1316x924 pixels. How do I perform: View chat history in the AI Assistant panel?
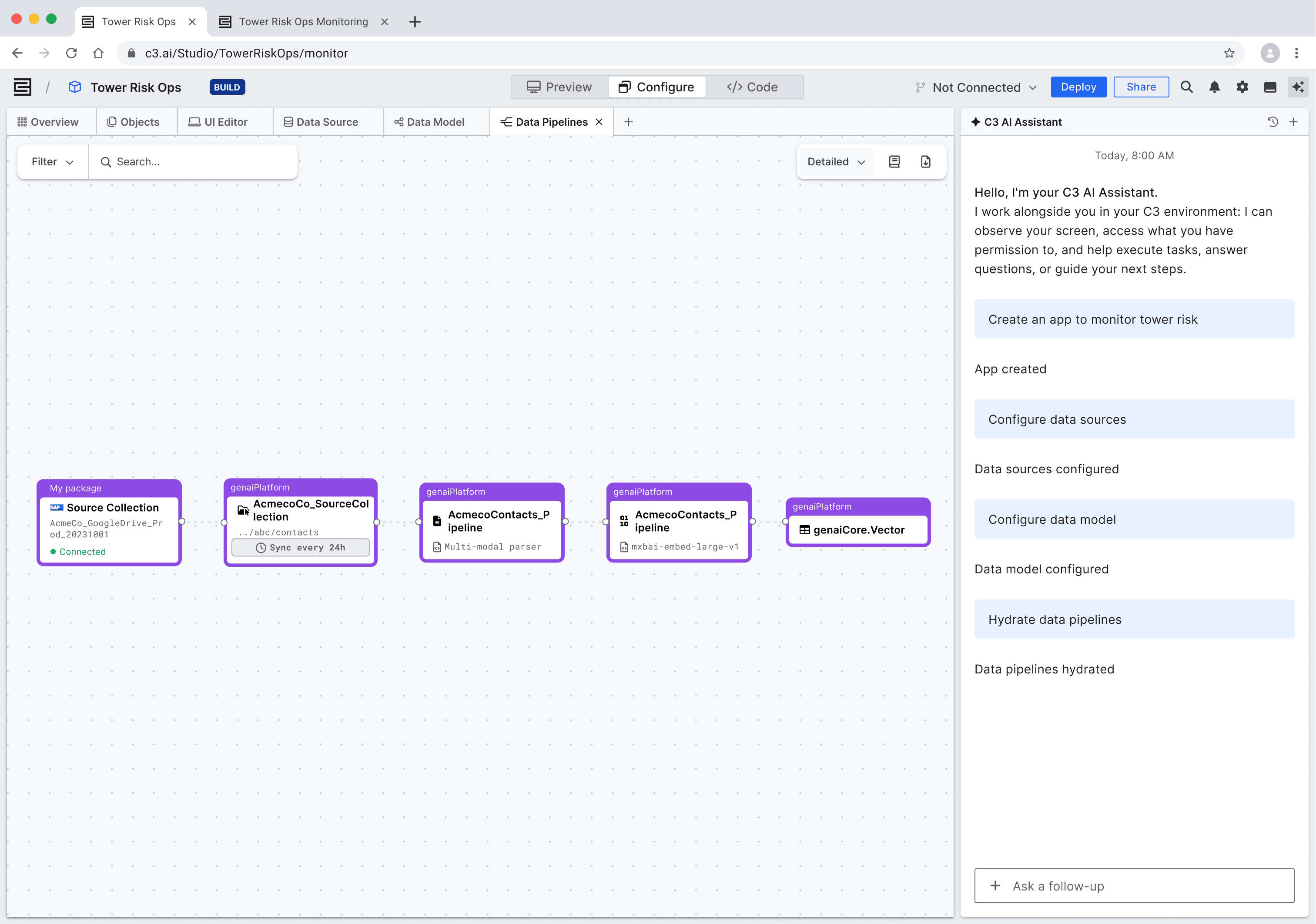1272,121
